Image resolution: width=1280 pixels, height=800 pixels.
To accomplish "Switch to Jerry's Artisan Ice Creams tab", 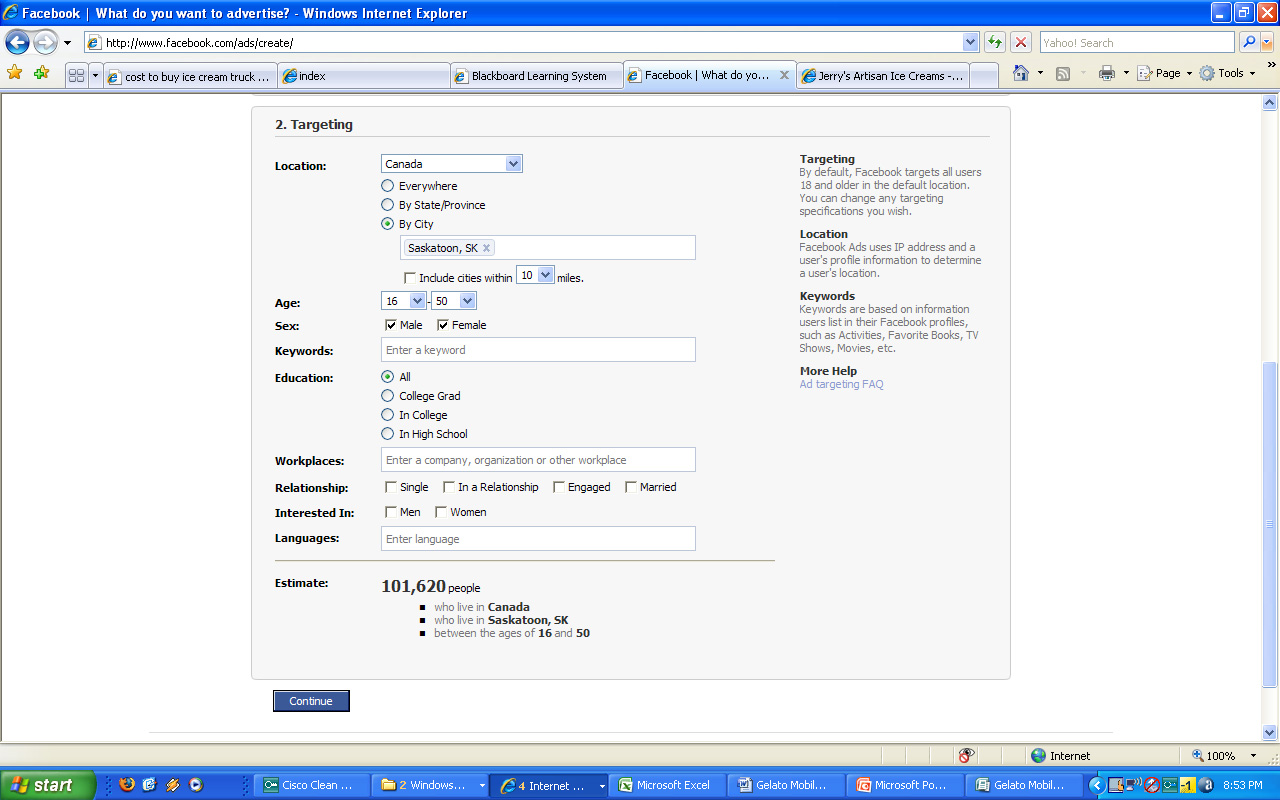I will pyautogui.click(x=882, y=76).
